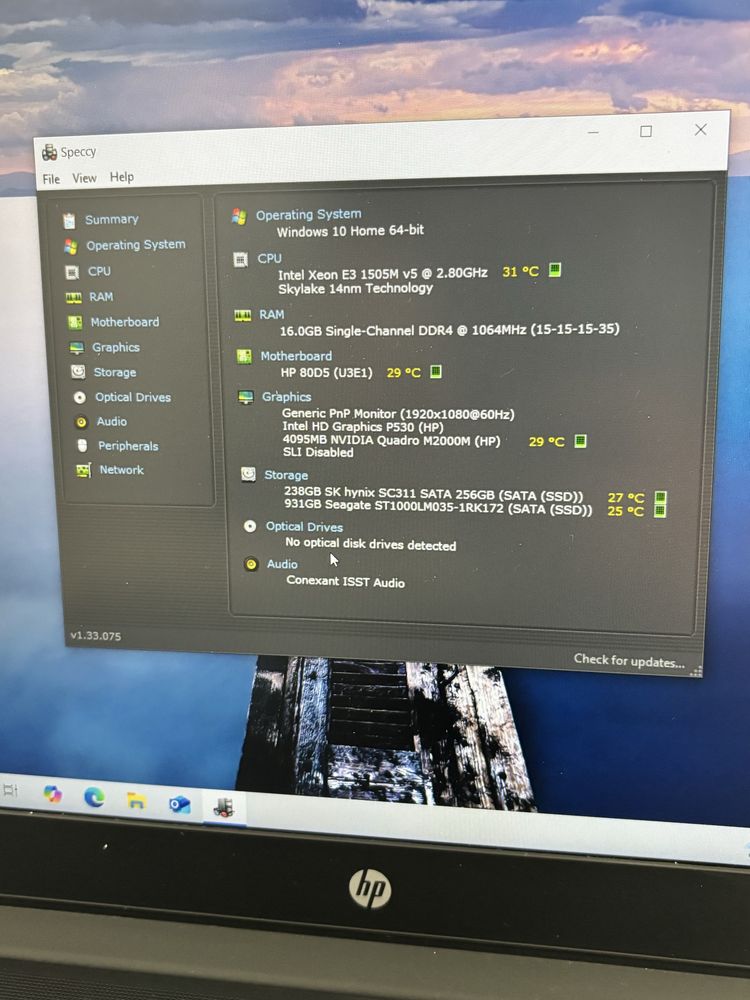This screenshot has height=1000, width=750.
Task: Click the Quadro M2000M temperature indicator icon
Action: (580, 441)
